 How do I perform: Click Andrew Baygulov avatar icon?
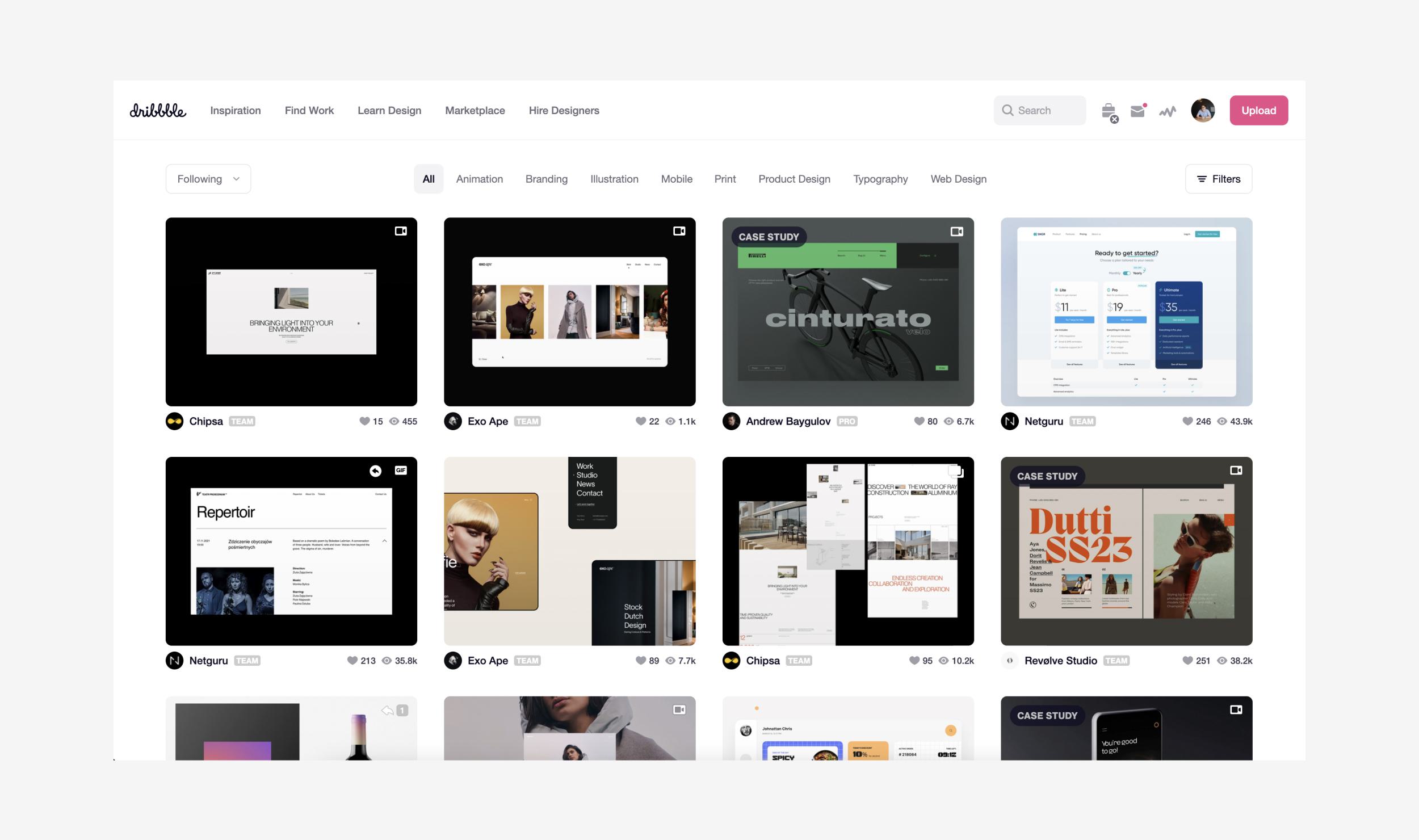[731, 421]
